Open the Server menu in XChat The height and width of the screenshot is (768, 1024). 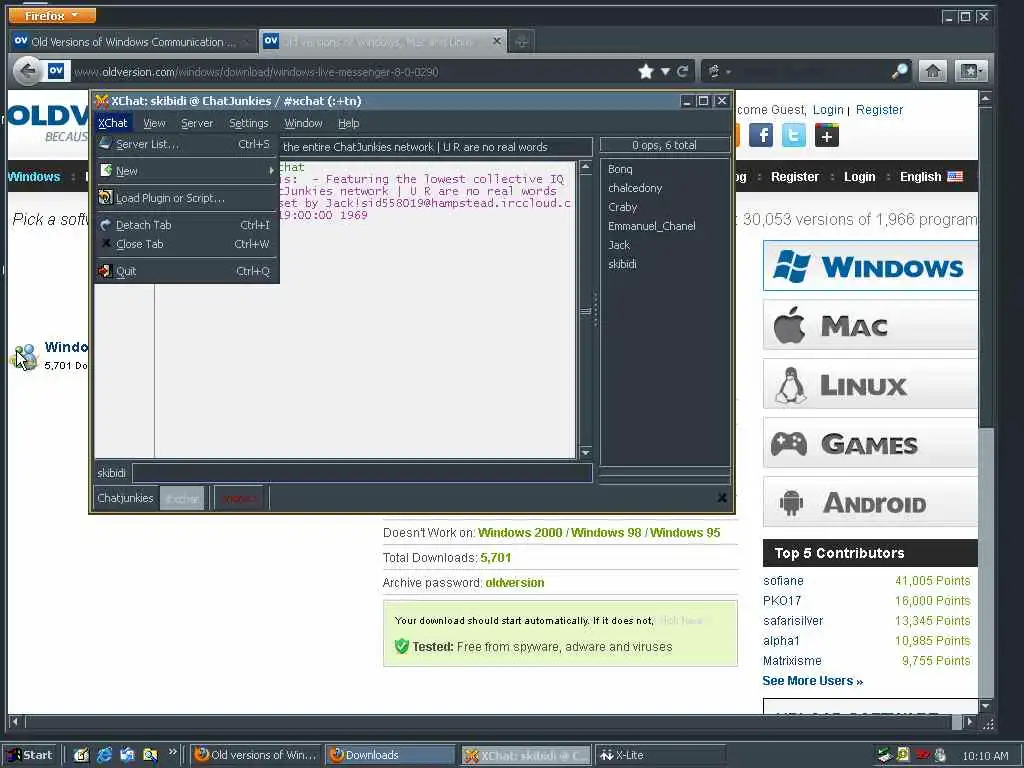point(197,123)
